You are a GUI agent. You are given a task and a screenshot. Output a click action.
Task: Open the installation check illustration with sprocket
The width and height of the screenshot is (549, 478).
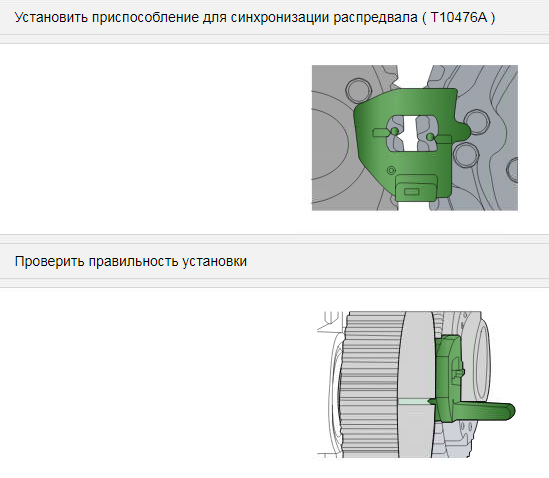tap(416, 384)
